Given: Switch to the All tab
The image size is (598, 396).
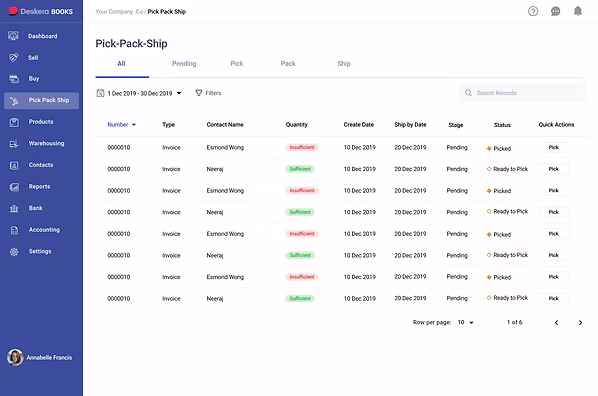Looking at the screenshot, I should [121, 64].
